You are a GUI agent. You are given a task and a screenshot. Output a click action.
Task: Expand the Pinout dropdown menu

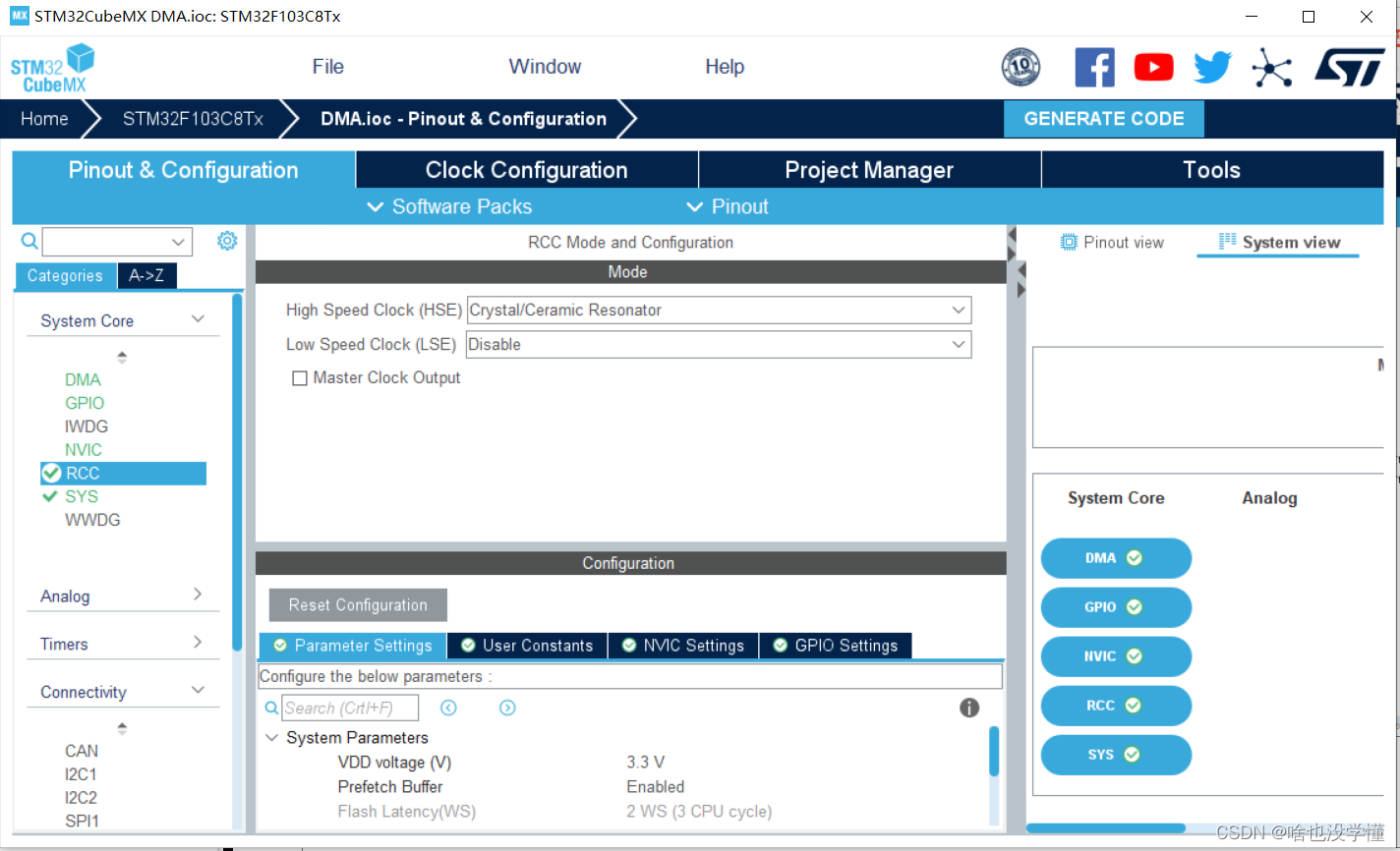728,206
